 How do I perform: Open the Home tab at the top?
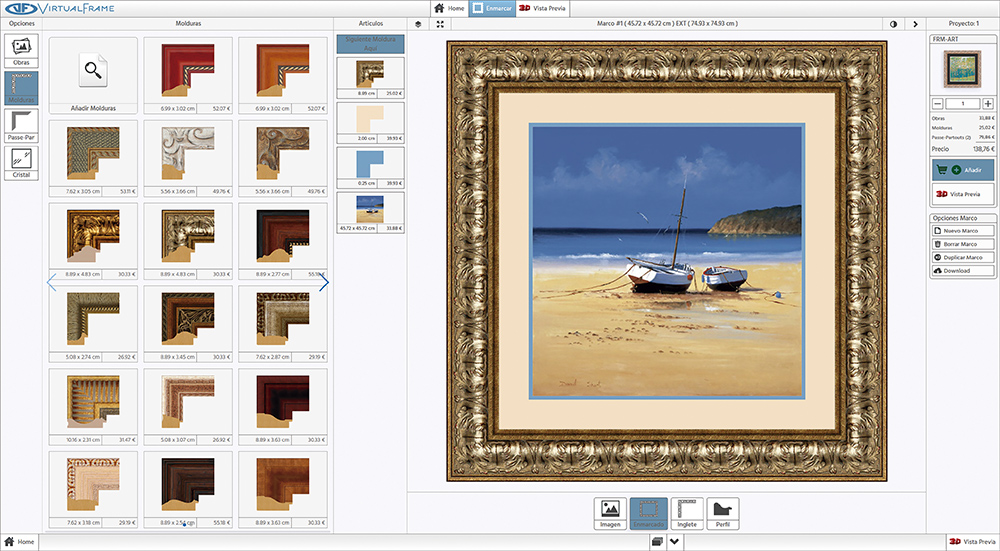coord(450,8)
